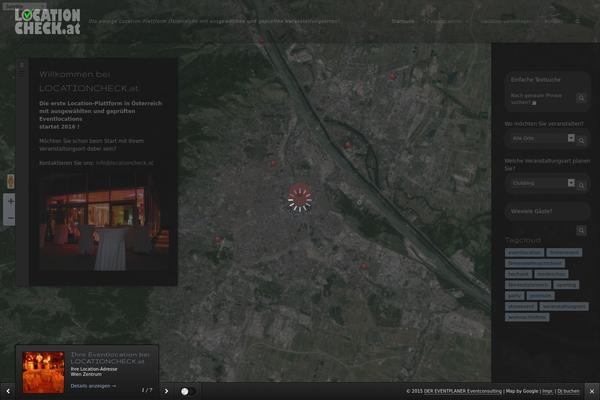This screenshot has height=400, width=600.
Task: Tick the 'Nach genauer Phrase suchen?' checkbox
Action: [x=534, y=103]
